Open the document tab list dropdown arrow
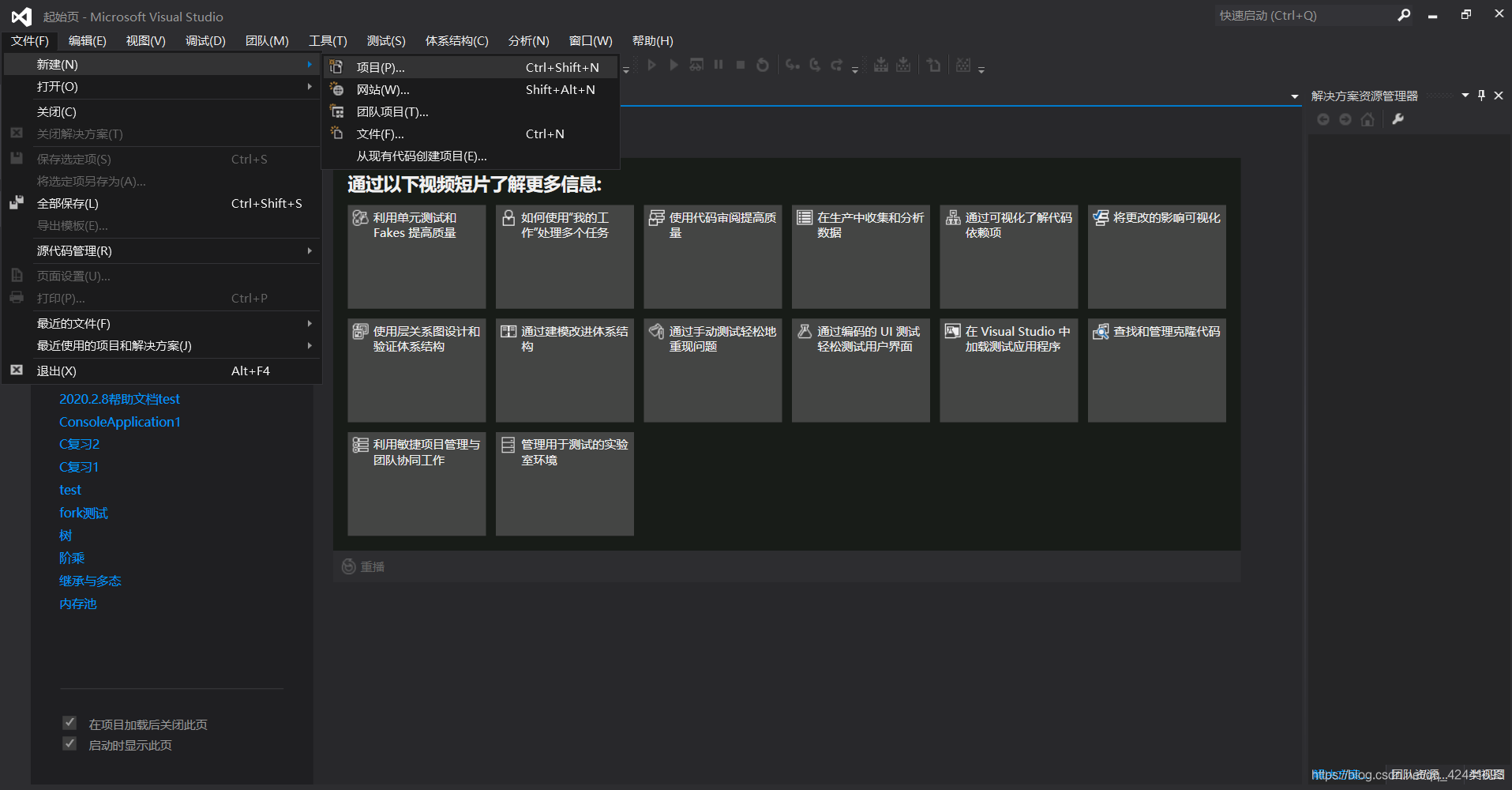The image size is (1512, 790). [x=1295, y=96]
